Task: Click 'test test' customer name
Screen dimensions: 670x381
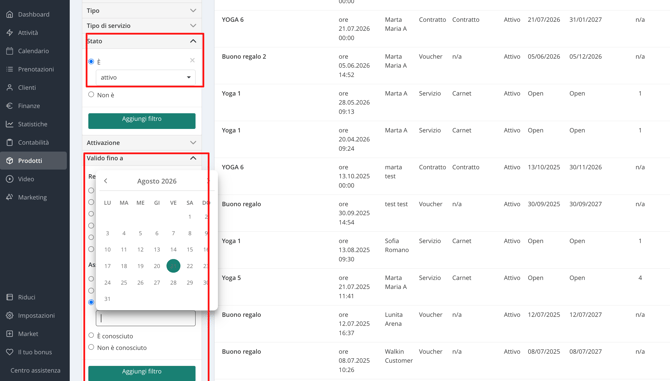Action: 396,204
